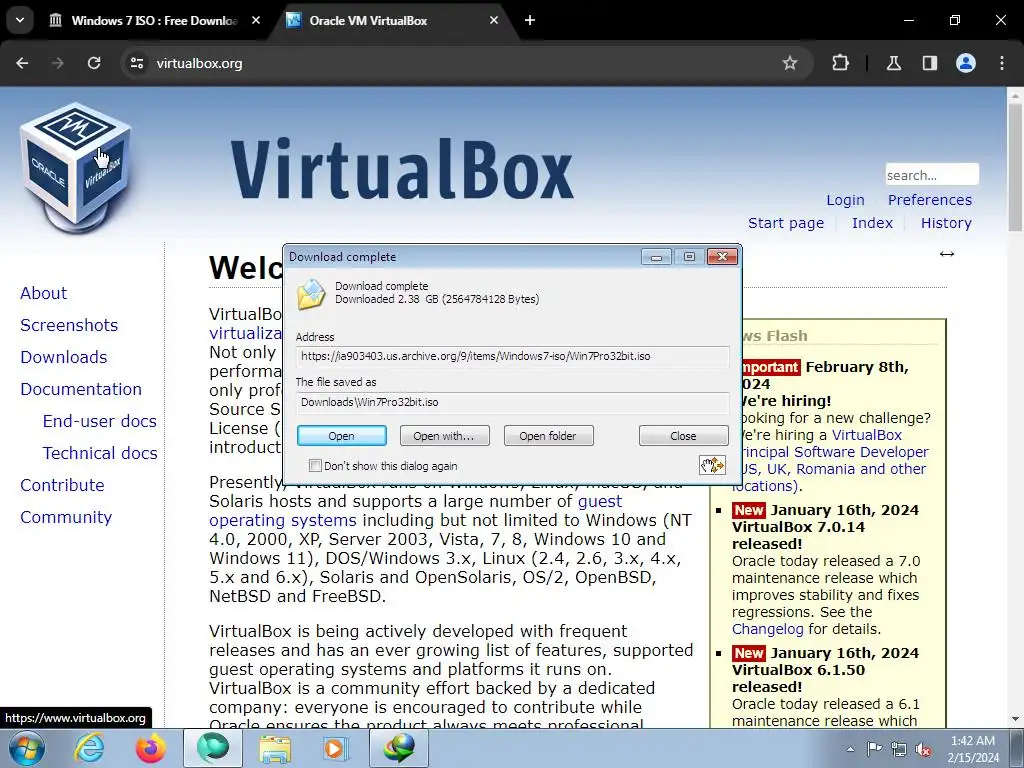Screen dimensions: 1024x768
Task: Open the guest operating systems link
Action: point(415,511)
